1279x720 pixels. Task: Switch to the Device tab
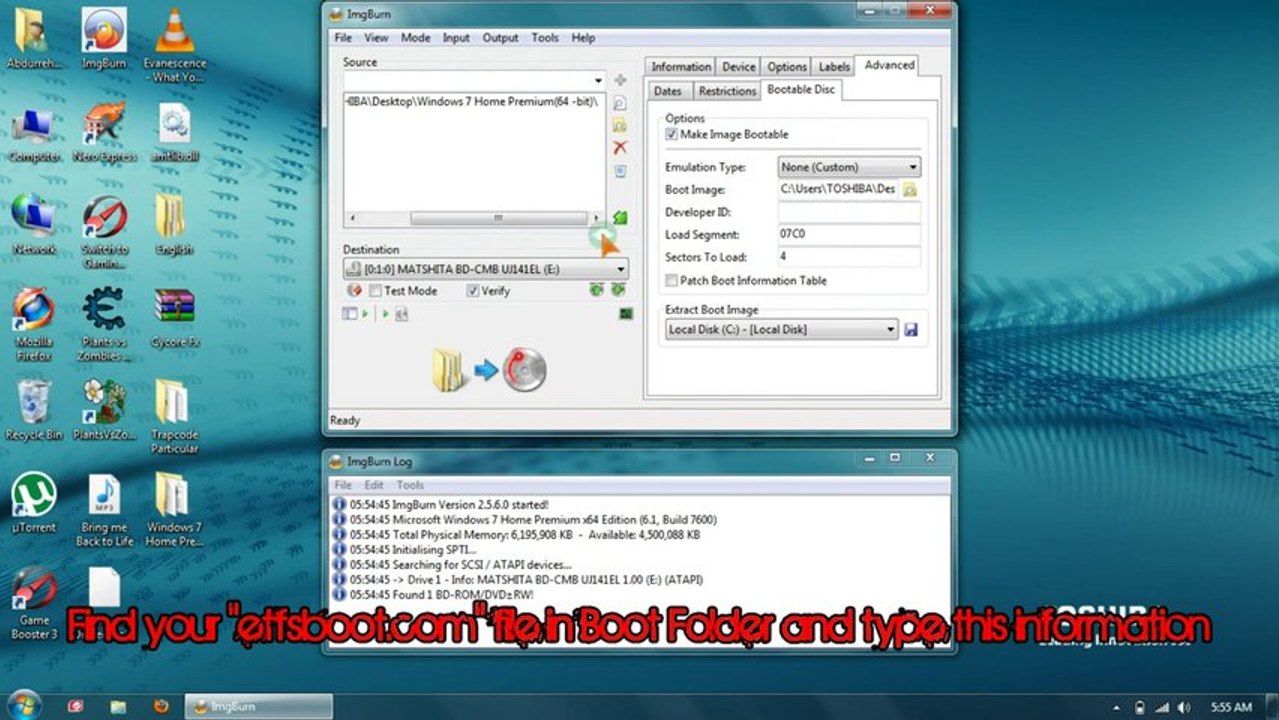[x=738, y=67]
